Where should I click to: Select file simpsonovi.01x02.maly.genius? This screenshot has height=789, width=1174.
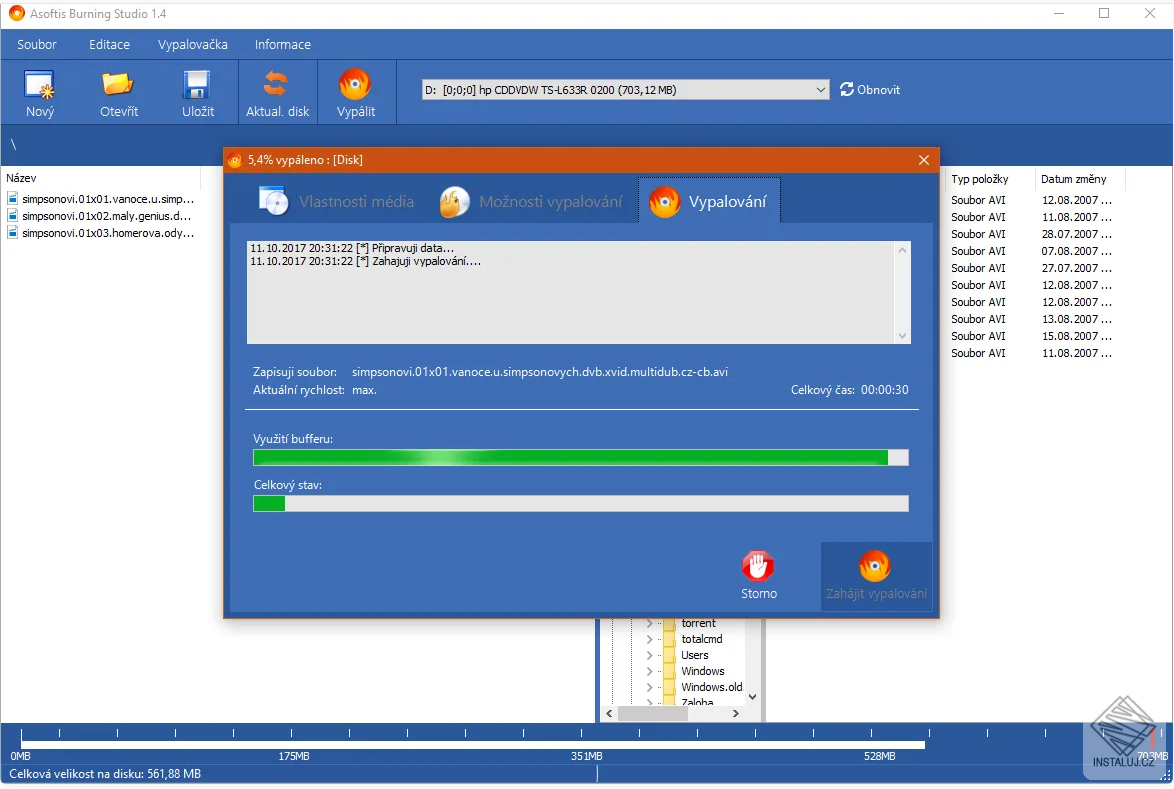tap(106, 216)
